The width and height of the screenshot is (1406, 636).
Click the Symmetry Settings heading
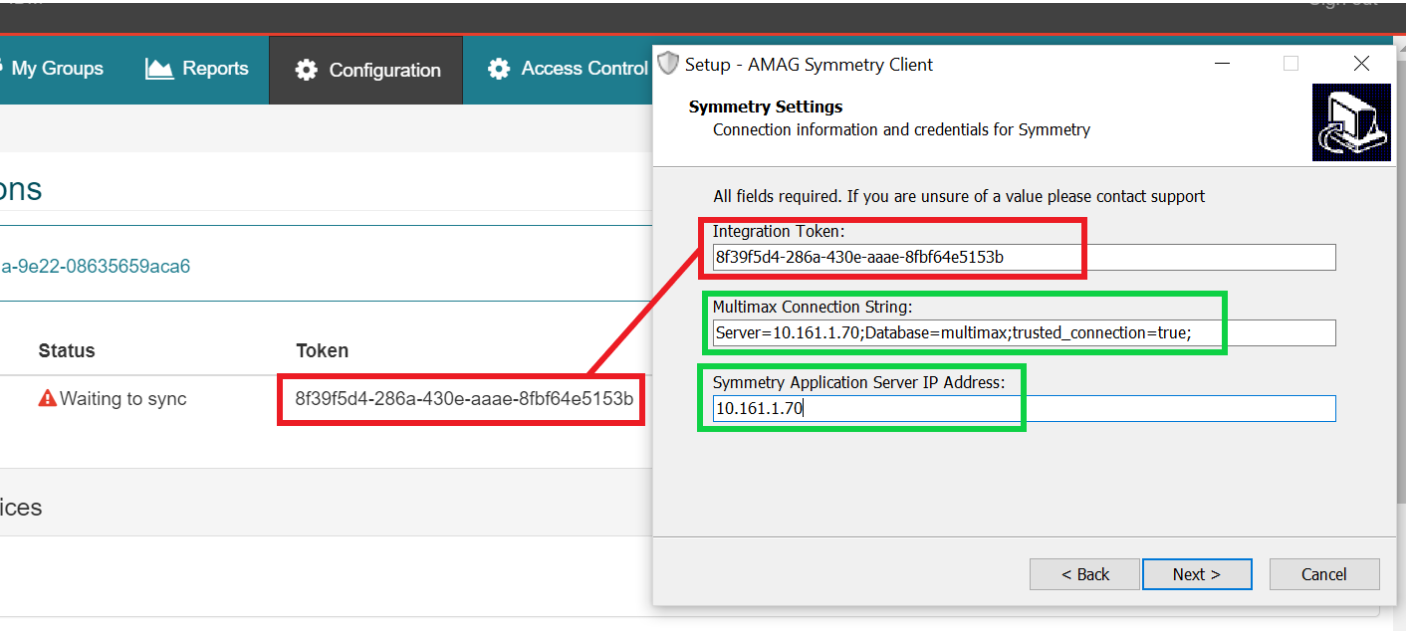[x=766, y=107]
